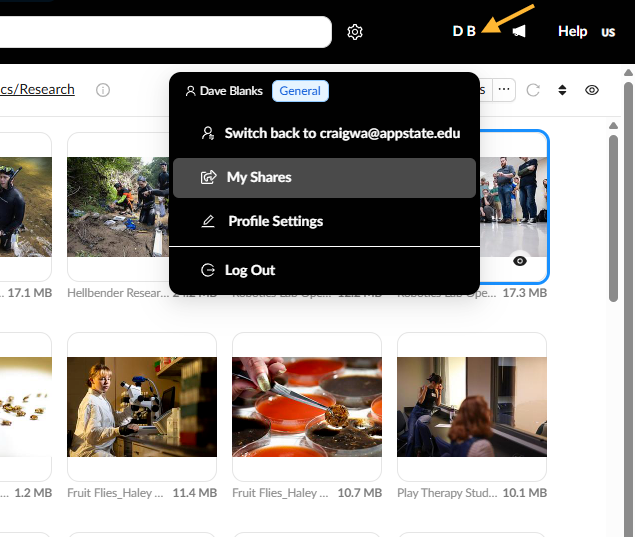Click the 10.1 MB file size label
The width and height of the screenshot is (635, 537).
525,493
